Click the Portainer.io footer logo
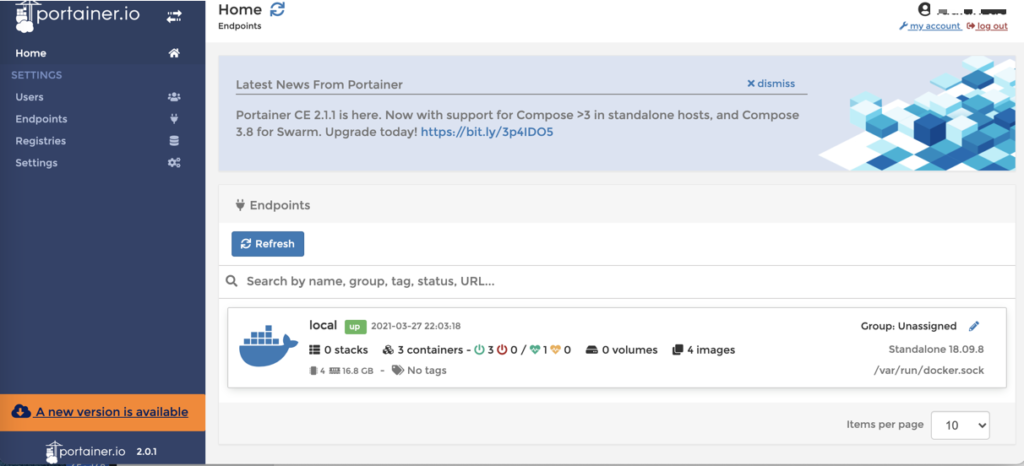Image resolution: width=1024 pixels, height=466 pixels. (x=88, y=451)
